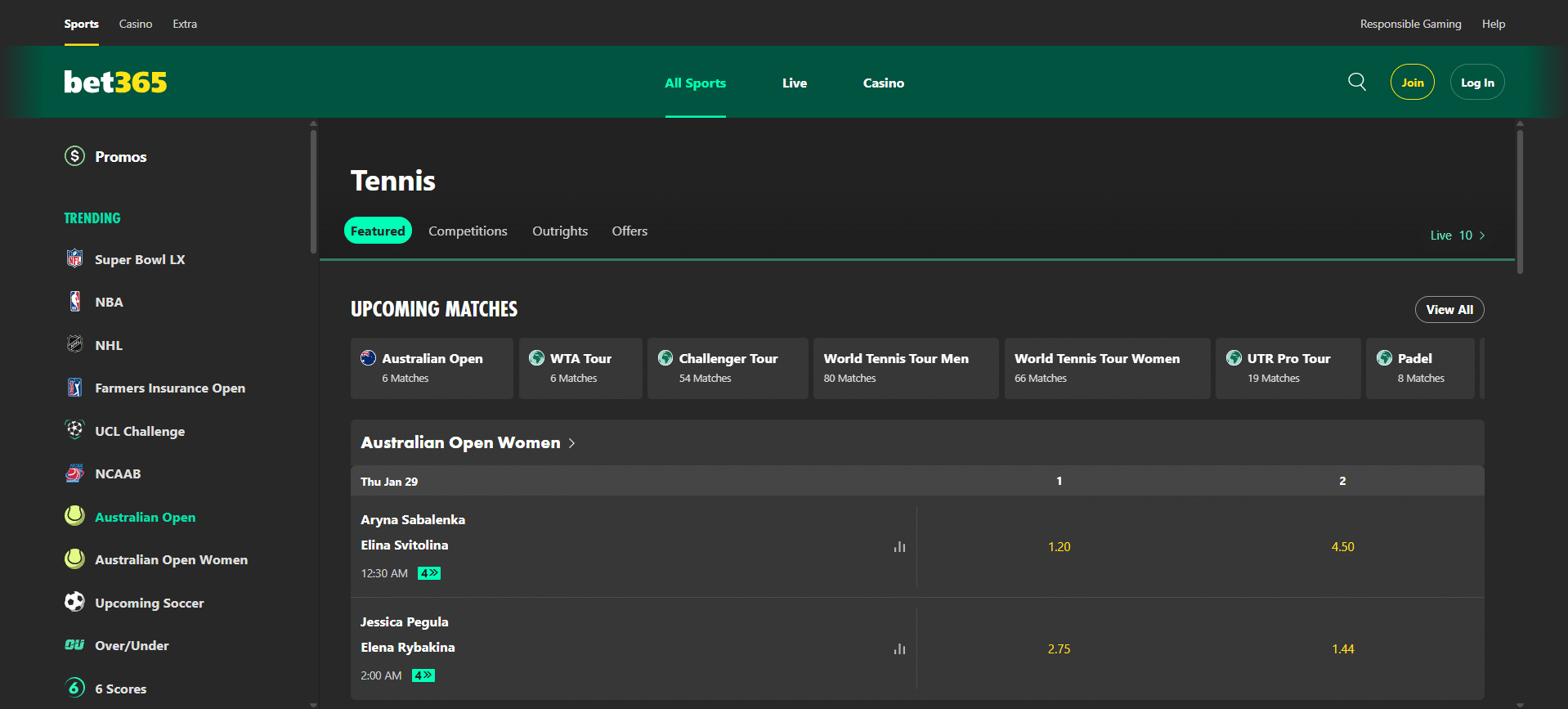1568x709 pixels.
Task: Open Super Bowl LX in trending
Action: [x=140, y=259]
